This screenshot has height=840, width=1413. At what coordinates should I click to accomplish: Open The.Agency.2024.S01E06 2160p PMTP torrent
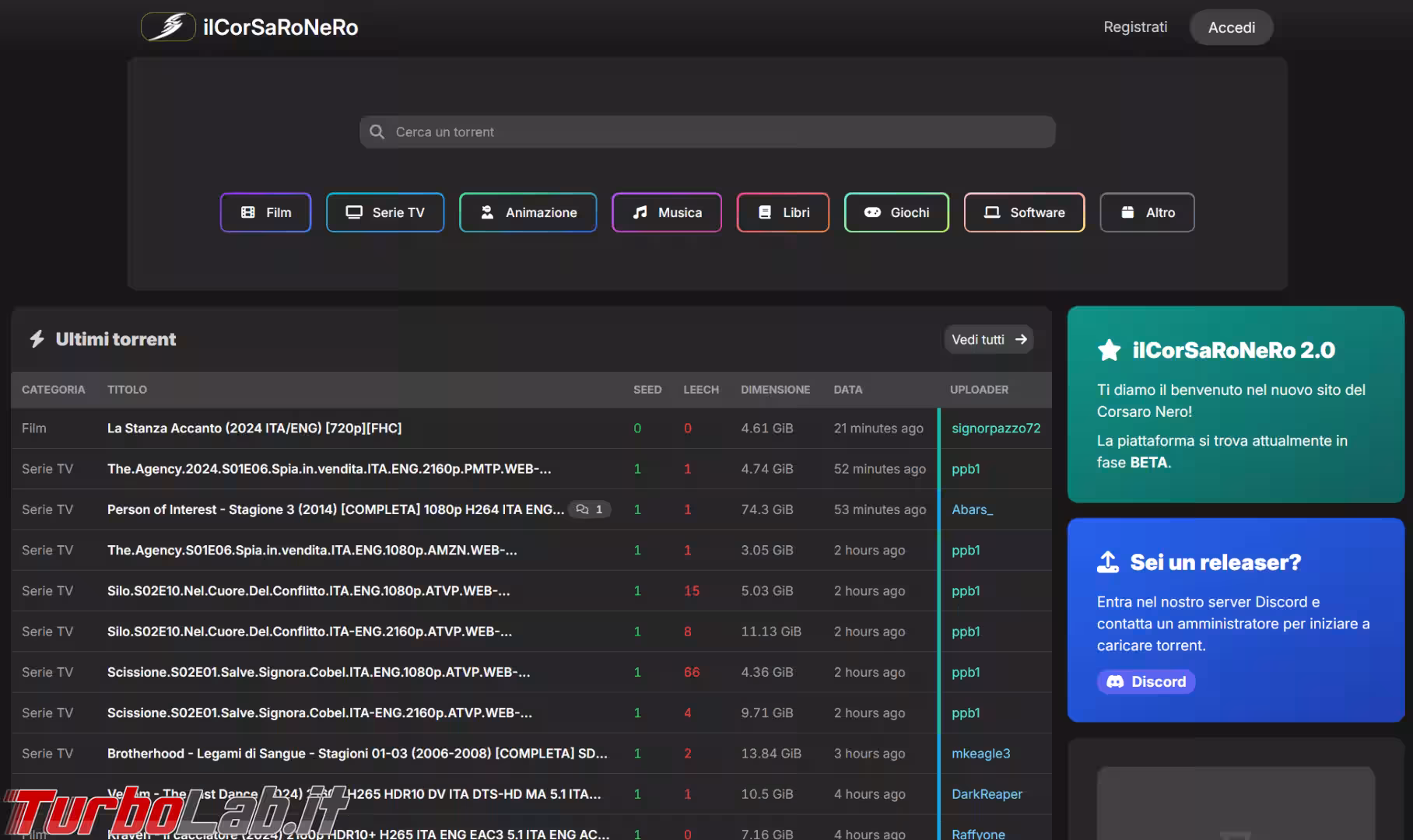329,469
